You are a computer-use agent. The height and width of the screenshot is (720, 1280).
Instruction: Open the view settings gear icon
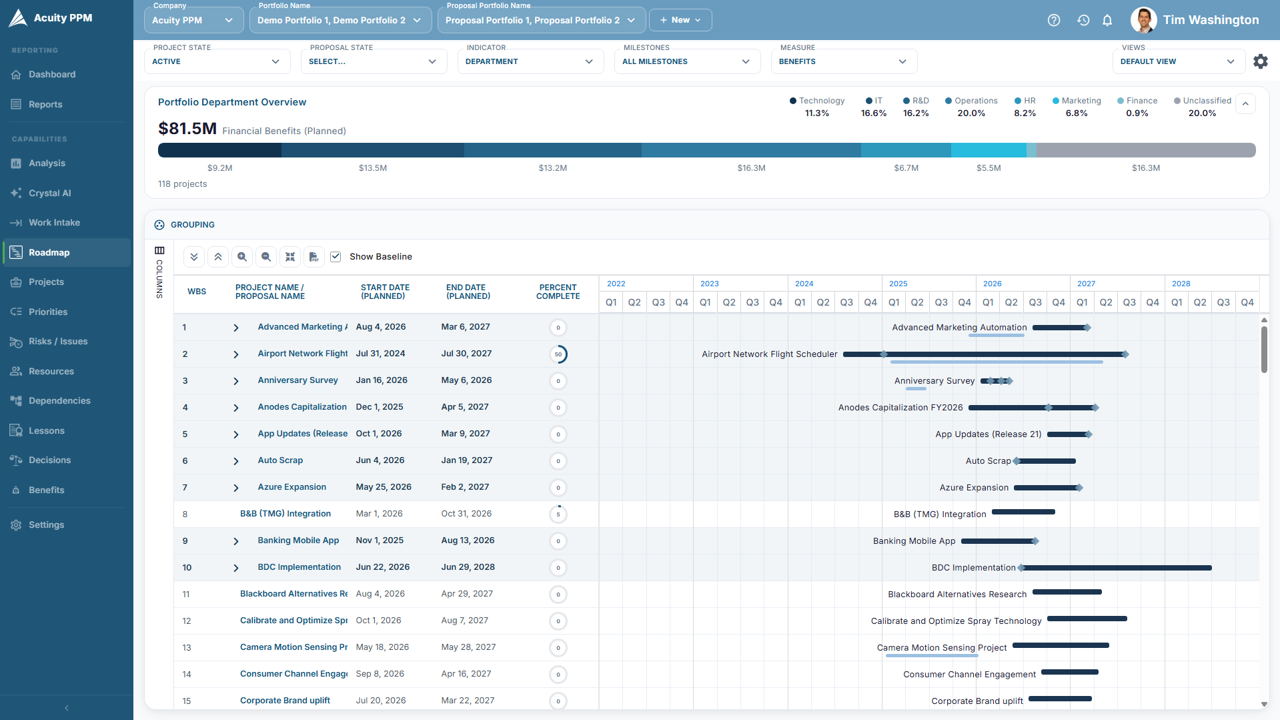point(1260,61)
